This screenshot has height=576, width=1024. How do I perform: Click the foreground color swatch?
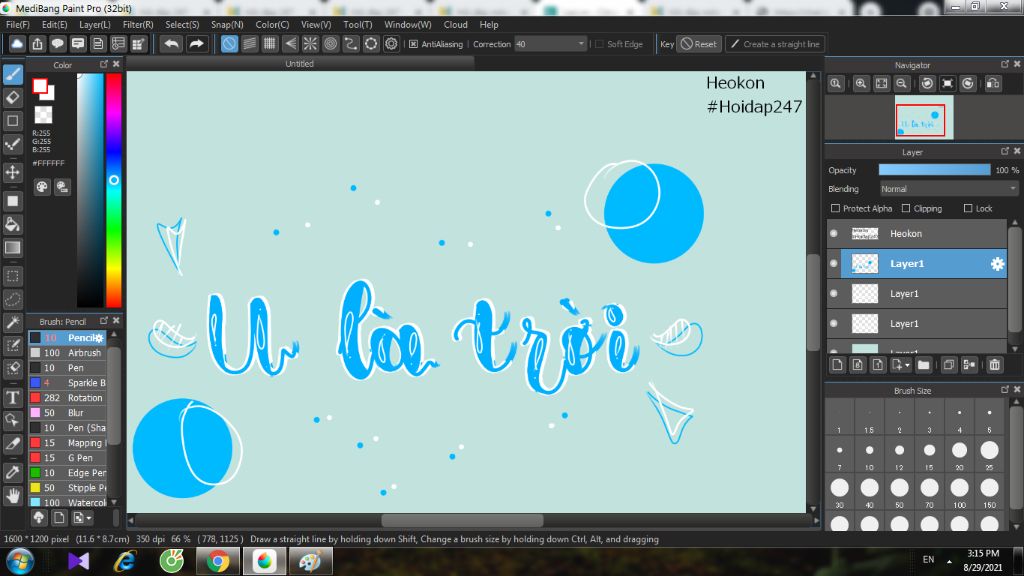(x=40, y=86)
